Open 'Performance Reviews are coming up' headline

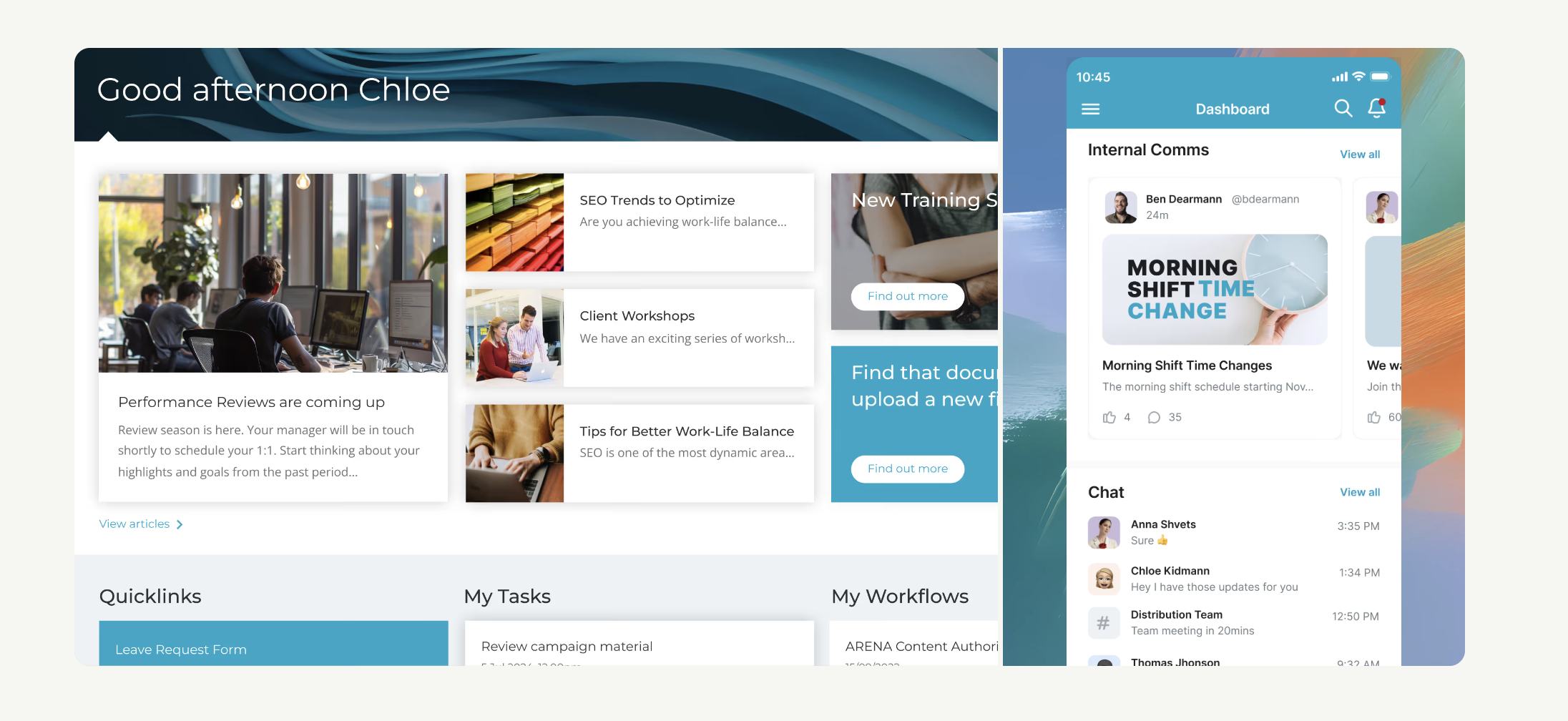pyautogui.click(x=251, y=402)
